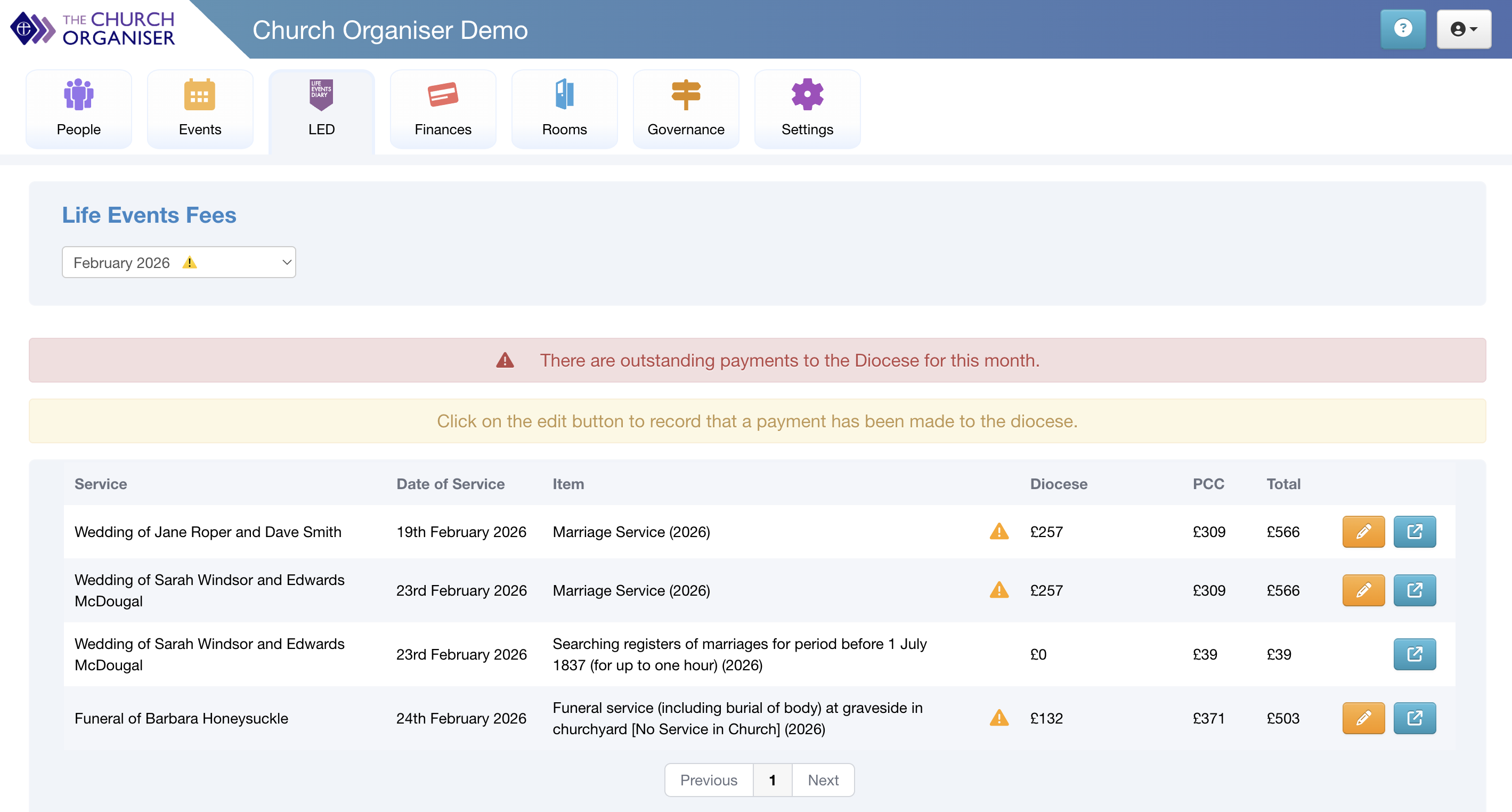Viewport: 1512px width, 812px height.
Task: Go to the Governance section
Action: [x=685, y=109]
